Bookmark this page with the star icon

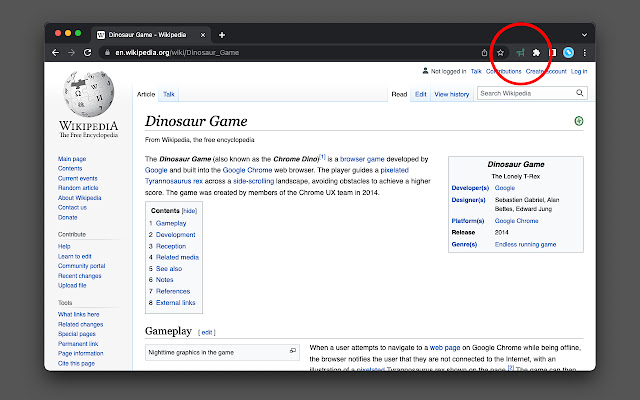pyautogui.click(x=500, y=53)
